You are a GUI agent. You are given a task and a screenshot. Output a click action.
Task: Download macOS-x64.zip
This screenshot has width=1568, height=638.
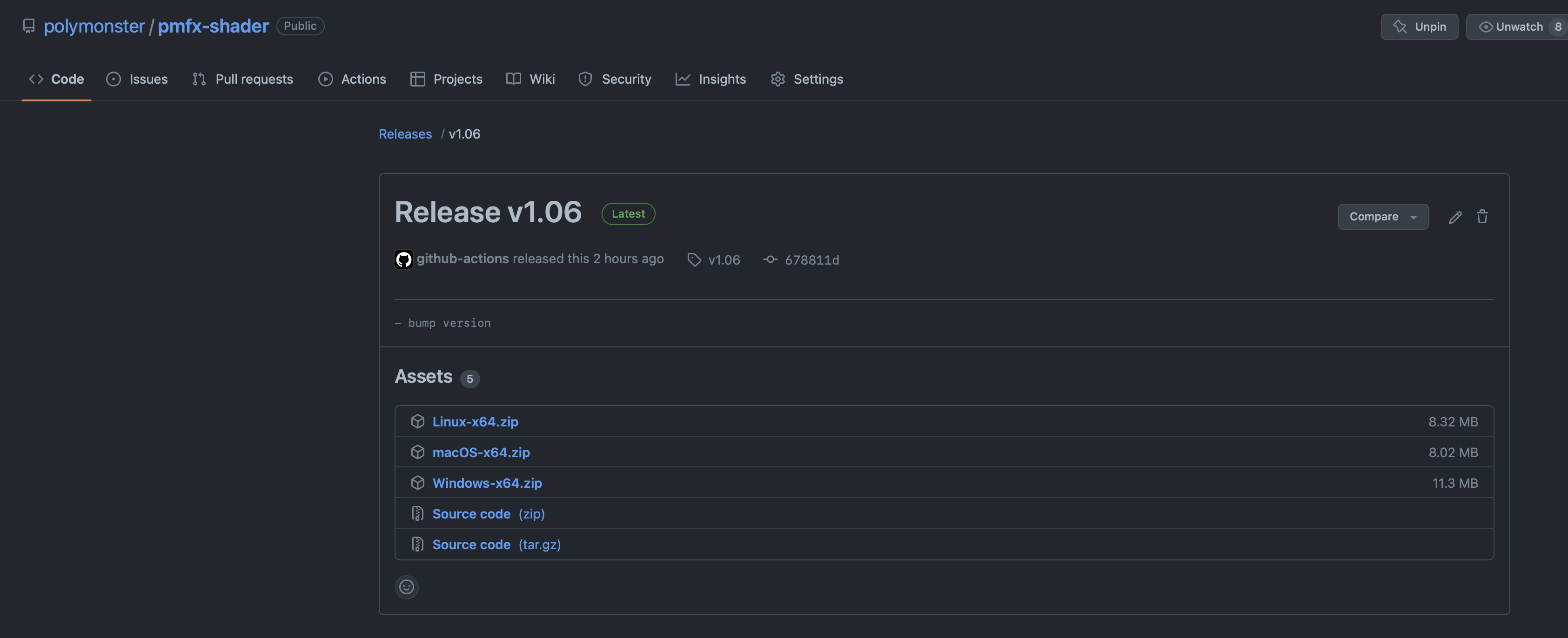481,452
